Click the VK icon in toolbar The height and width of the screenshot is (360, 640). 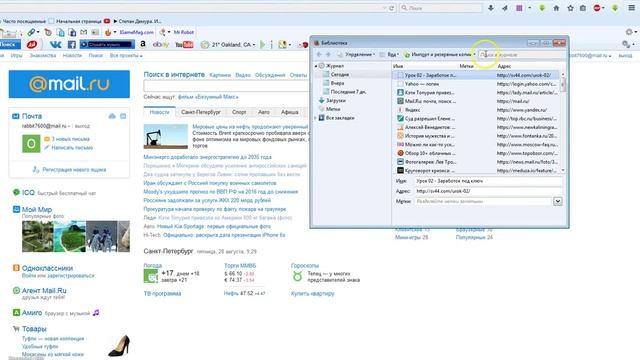[56, 44]
